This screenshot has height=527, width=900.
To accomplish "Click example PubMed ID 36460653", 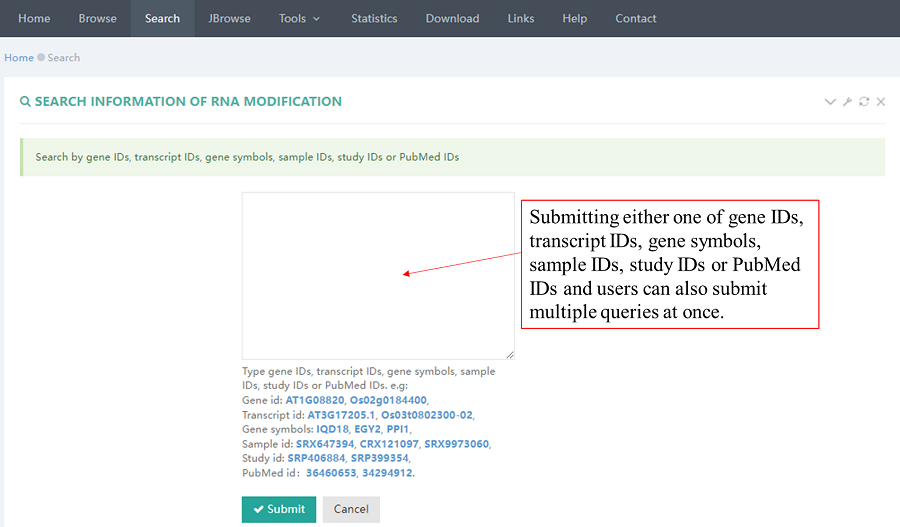I will (x=330, y=473).
